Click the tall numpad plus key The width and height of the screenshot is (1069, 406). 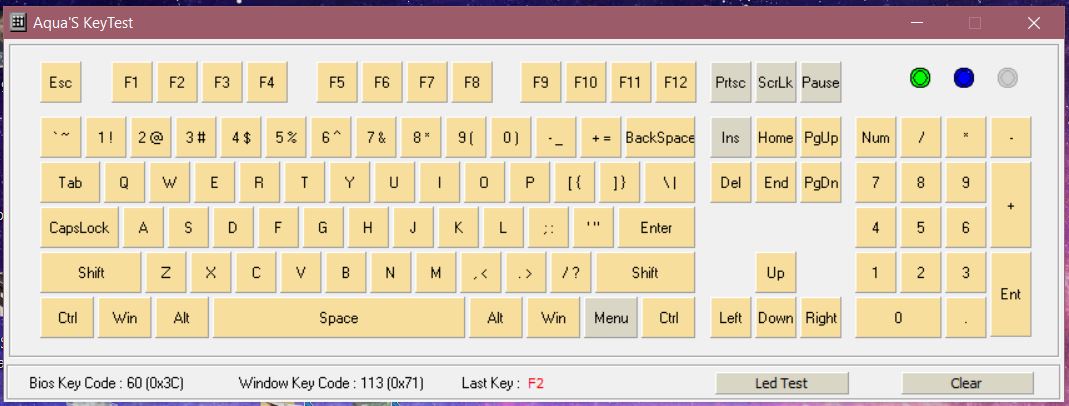pos(1011,205)
